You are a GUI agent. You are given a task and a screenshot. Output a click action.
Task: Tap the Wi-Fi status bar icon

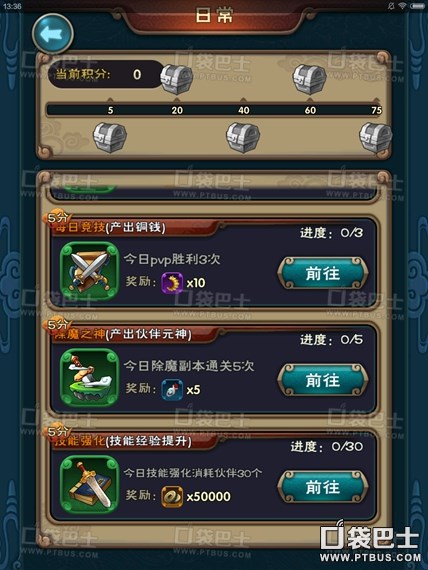403,6
